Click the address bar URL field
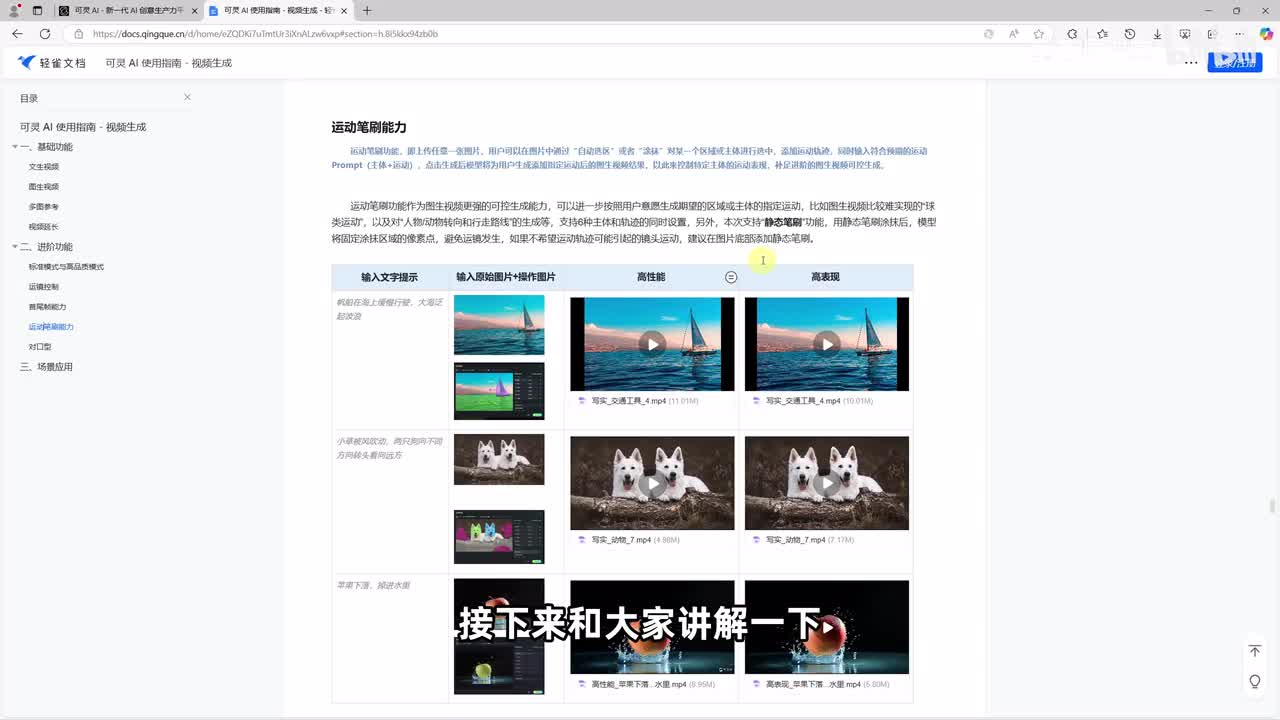 [x=265, y=33]
